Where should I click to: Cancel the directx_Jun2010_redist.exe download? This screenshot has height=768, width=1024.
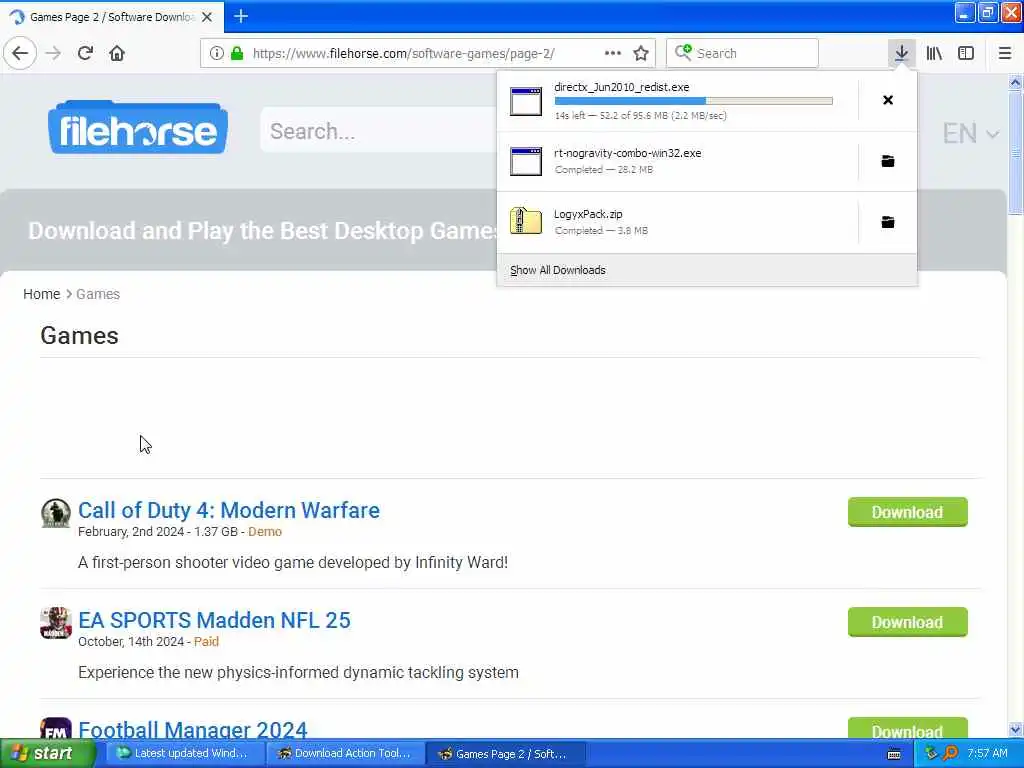888,100
